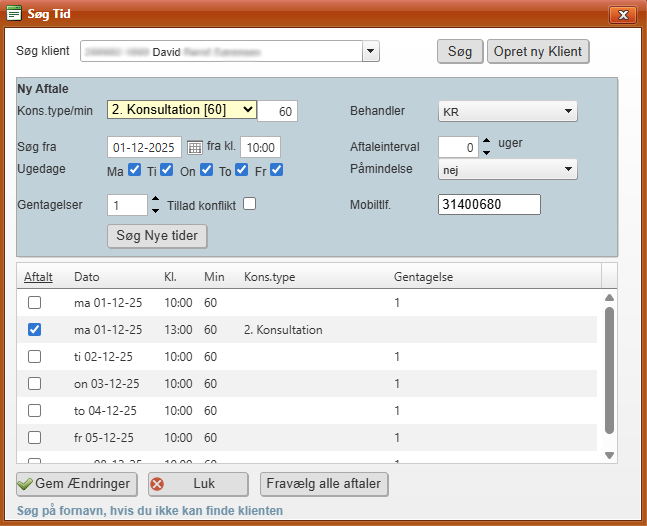Uncheck the ma 01-12-25 13:00 appointment
647x526 pixels.
click(35, 329)
